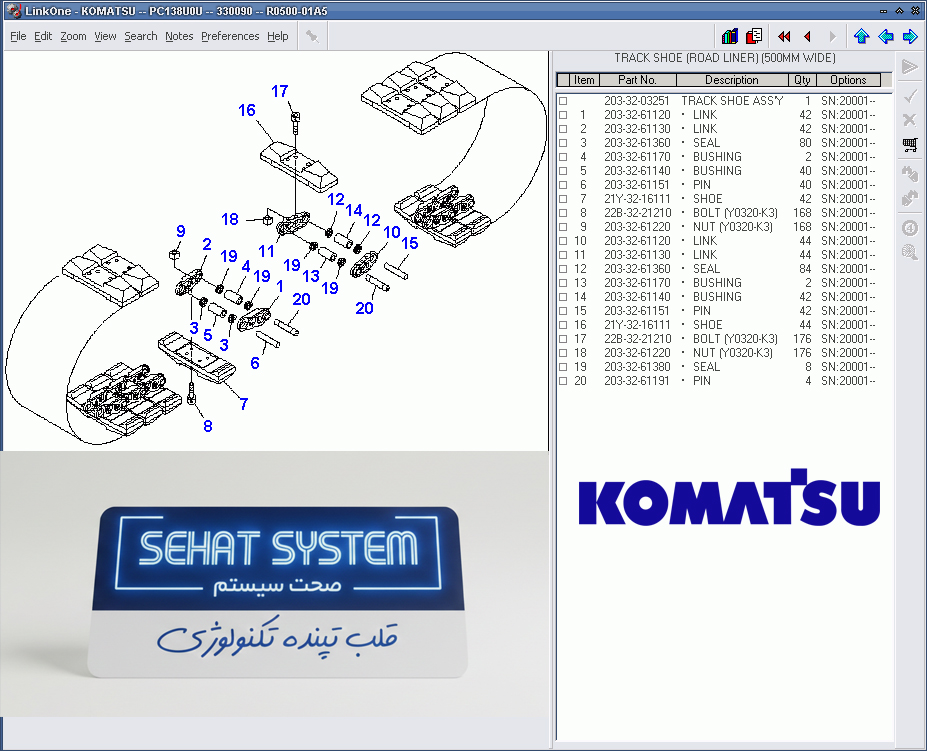Click the Description column header
Image resolution: width=927 pixels, height=751 pixels.
pos(732,80)
